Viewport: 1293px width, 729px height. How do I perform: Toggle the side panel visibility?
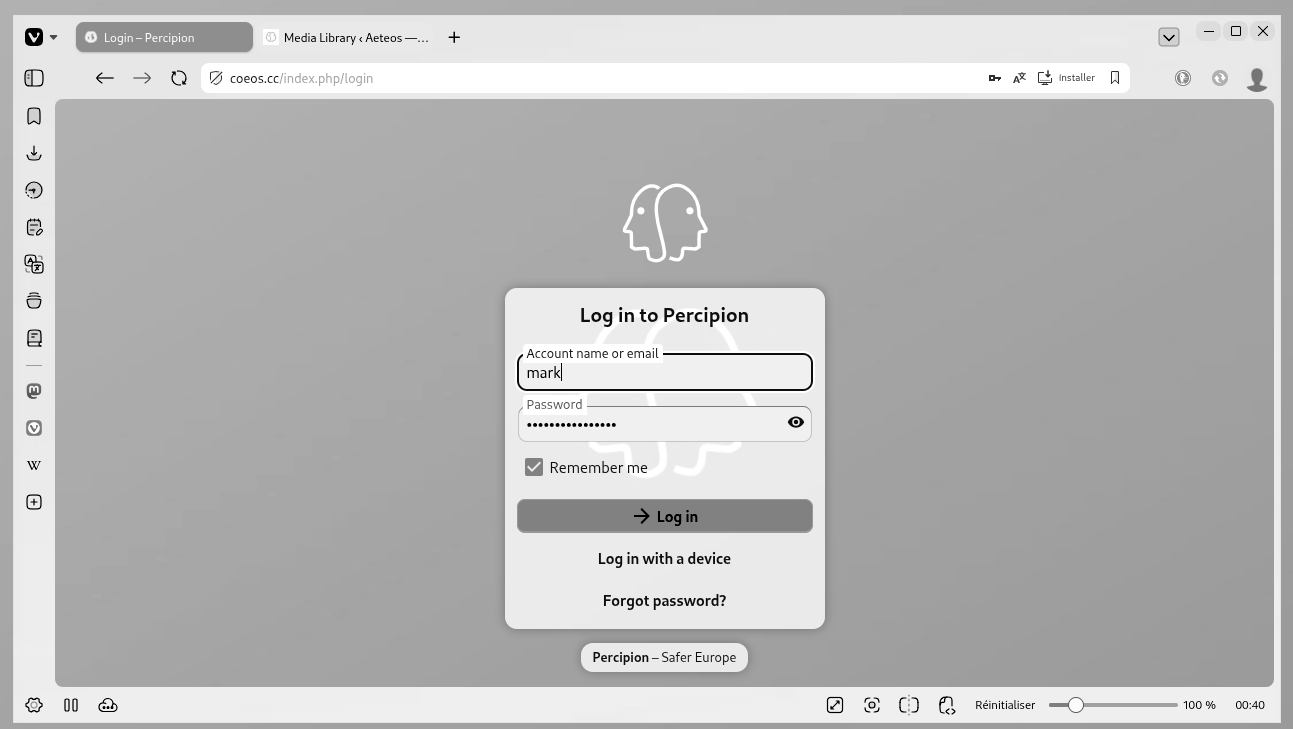pyautogui.click(x=34, y=78)
